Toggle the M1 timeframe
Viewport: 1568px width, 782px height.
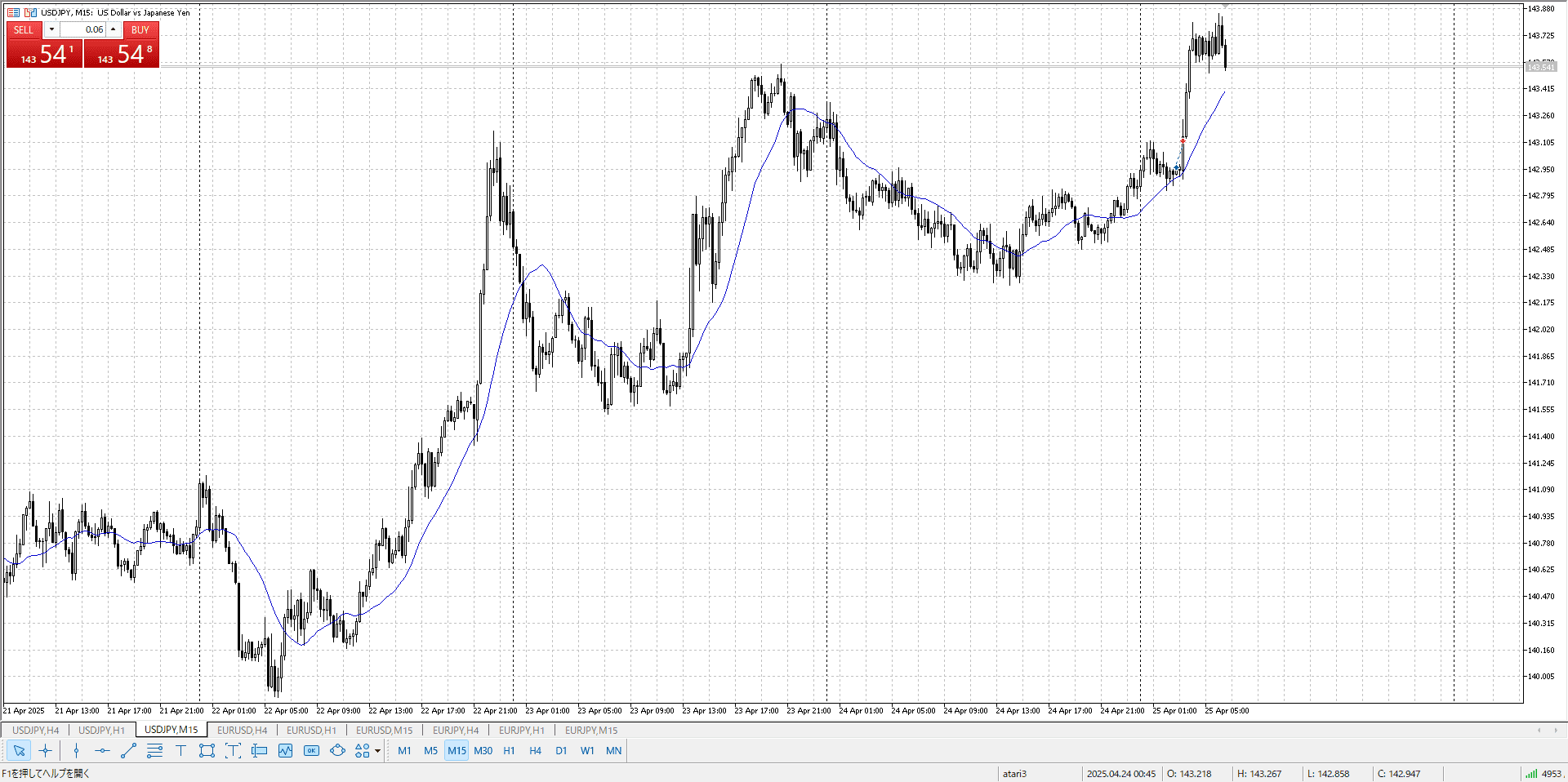coord(404,751)
